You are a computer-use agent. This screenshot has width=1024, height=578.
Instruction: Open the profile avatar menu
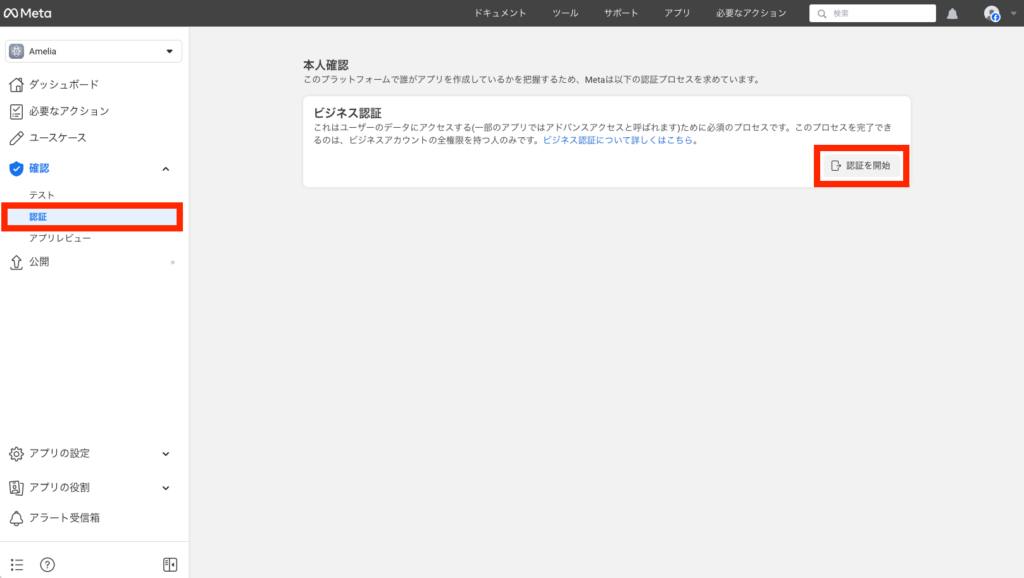991,13
